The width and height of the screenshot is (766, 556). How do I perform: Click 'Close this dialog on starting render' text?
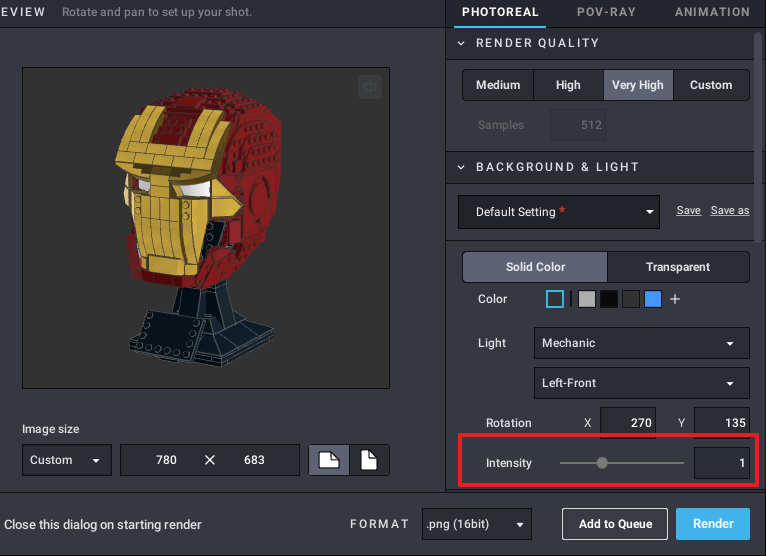(x=103, y=525)
